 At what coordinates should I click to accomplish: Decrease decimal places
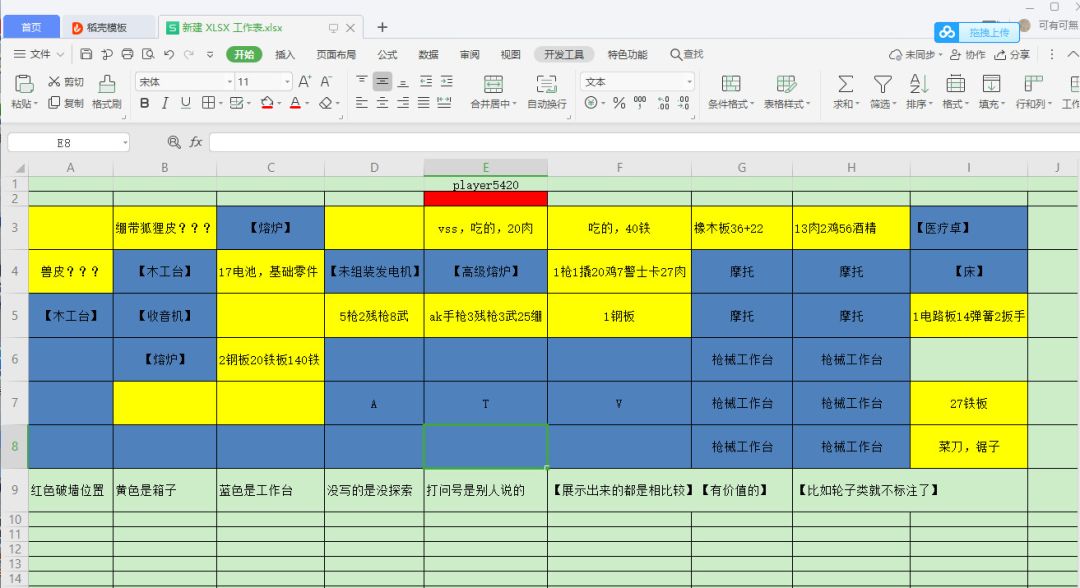683,103
